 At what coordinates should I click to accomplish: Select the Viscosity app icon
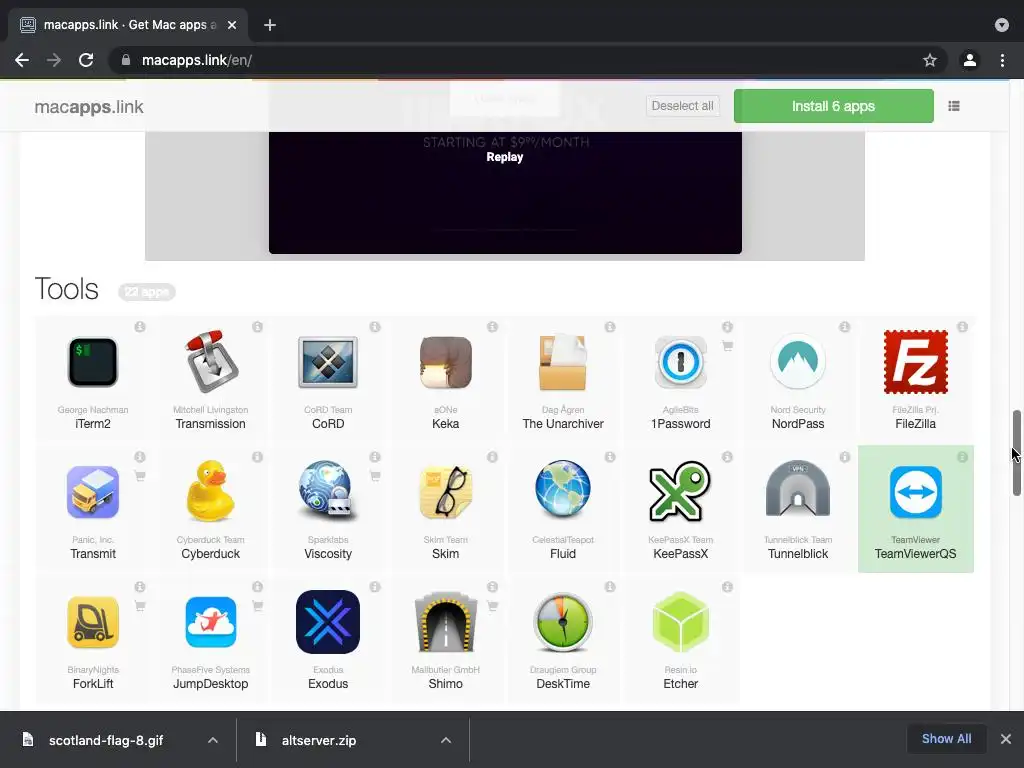coord(328,492)
